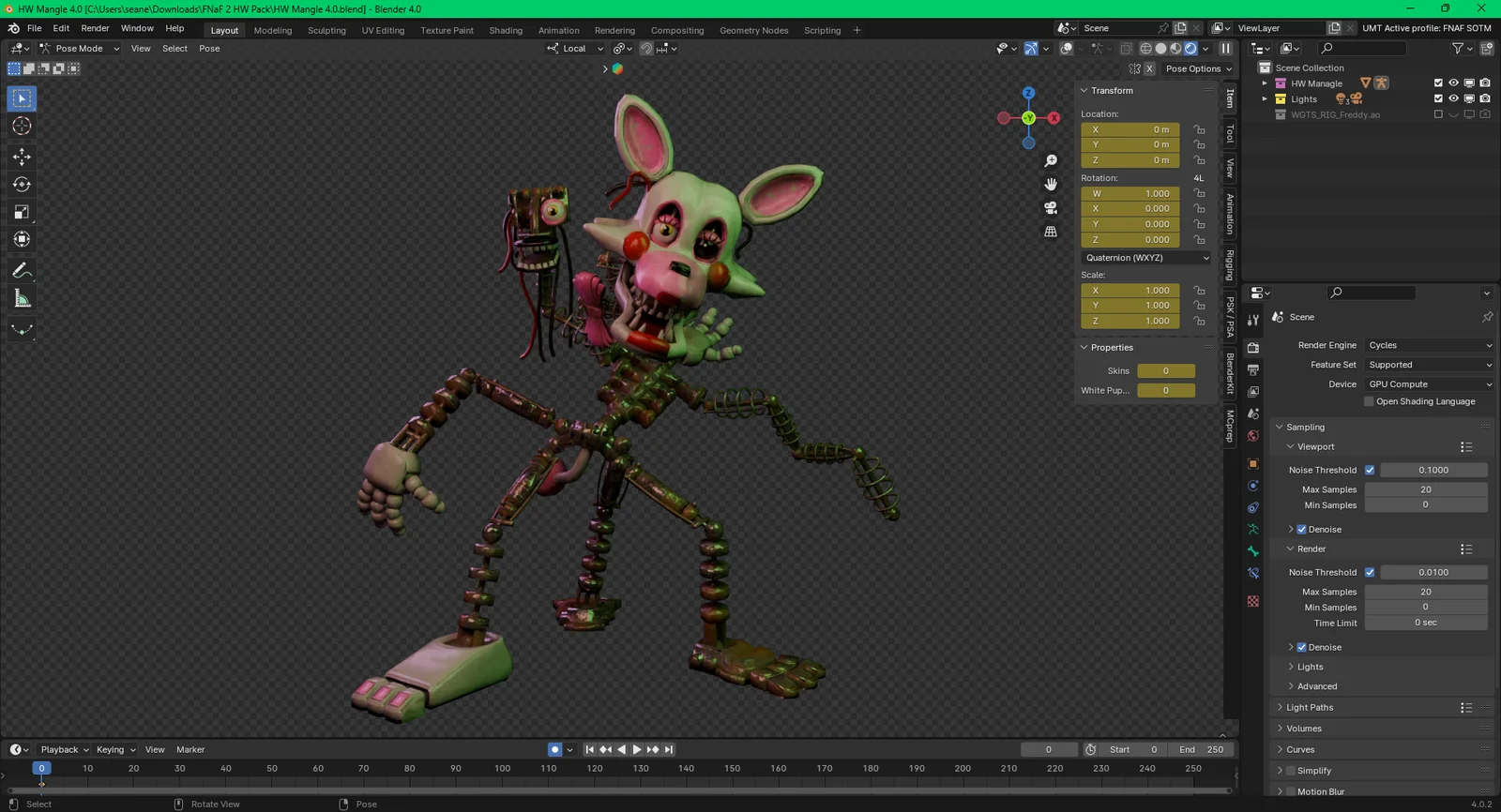The height and width of the screenshot is (812, 1501).
Task: Select the Scale tool
Action: [22, 212]
